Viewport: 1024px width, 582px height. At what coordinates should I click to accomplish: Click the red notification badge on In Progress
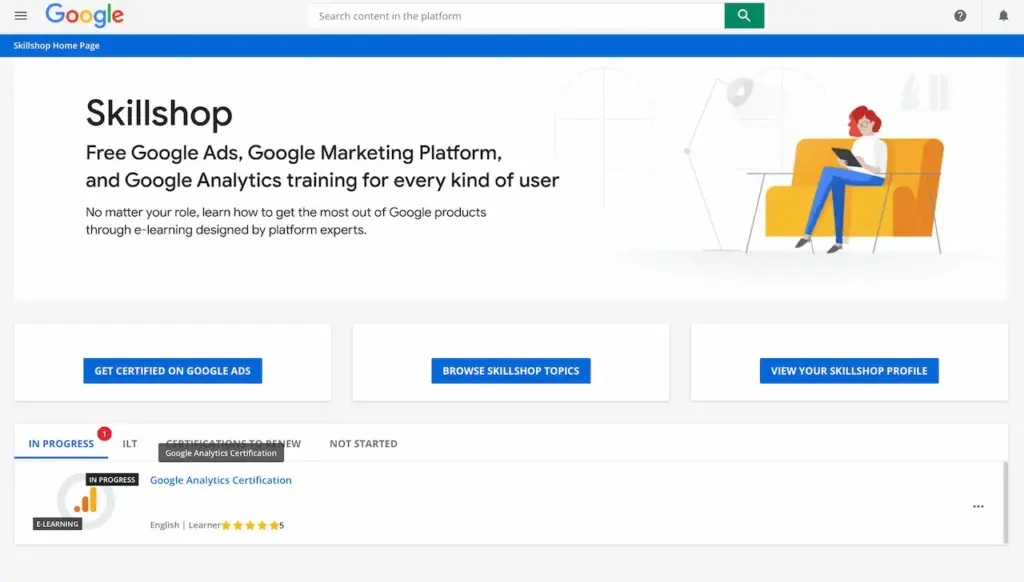click(x=104, y=433)
